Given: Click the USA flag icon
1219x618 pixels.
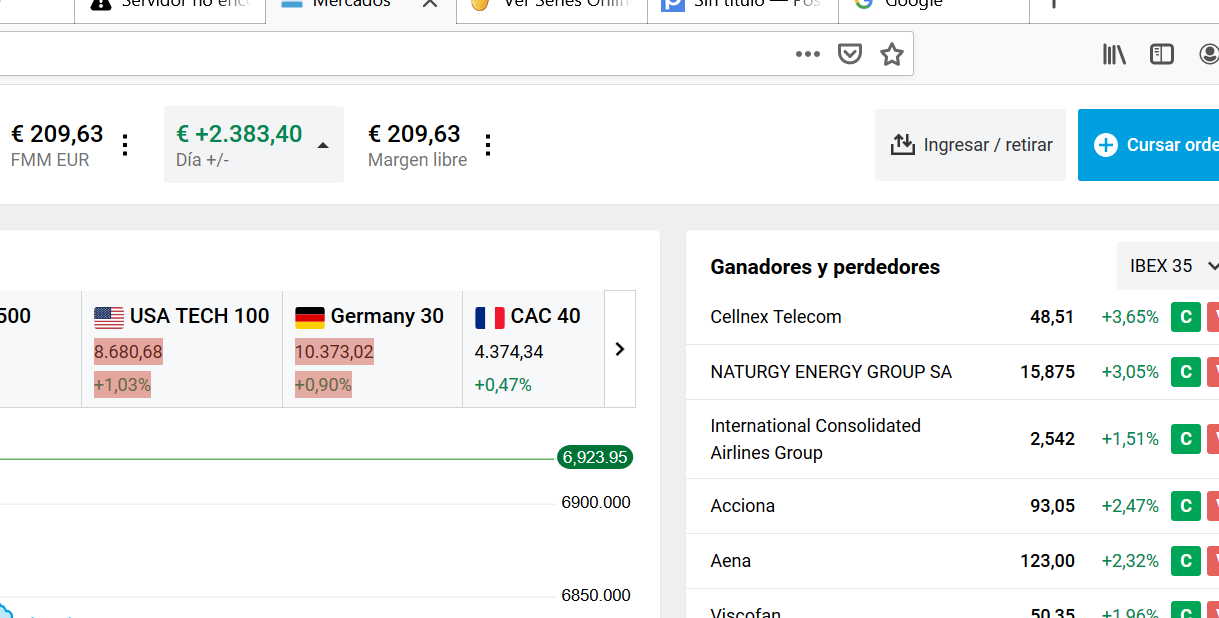Looking at the screenshot, I should click(x=109, y=318).
